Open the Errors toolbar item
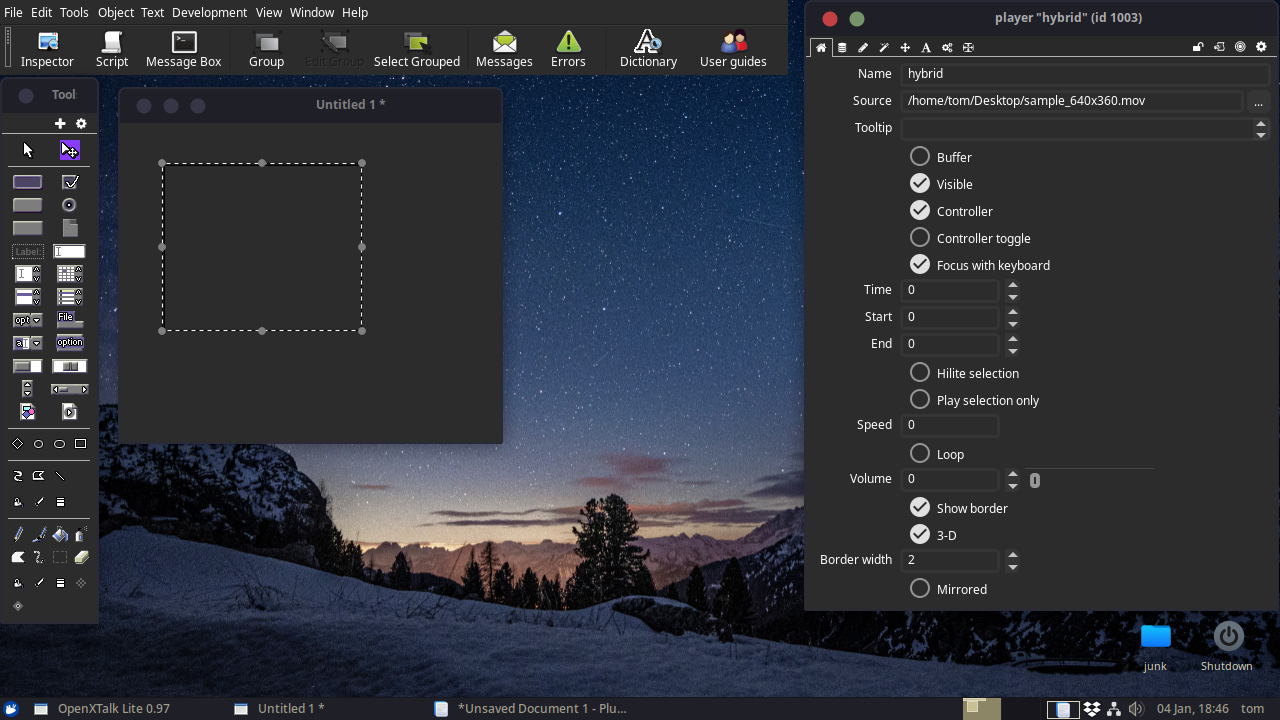Image resolution: width=1280 pixels, height=720 pixels. pyautogui.click(x=568, y=48)
